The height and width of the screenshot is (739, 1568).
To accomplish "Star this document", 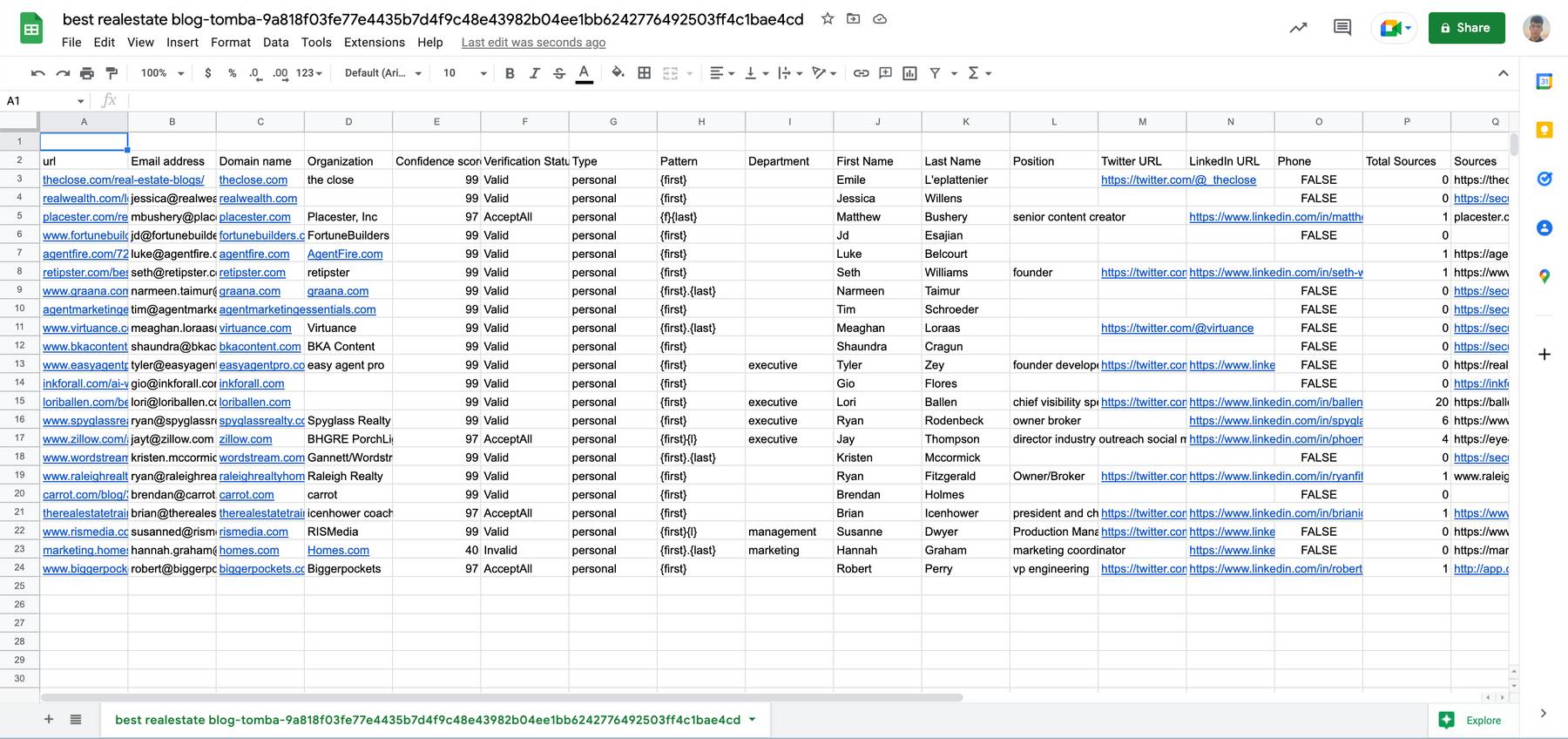I will tap(828, 18).
